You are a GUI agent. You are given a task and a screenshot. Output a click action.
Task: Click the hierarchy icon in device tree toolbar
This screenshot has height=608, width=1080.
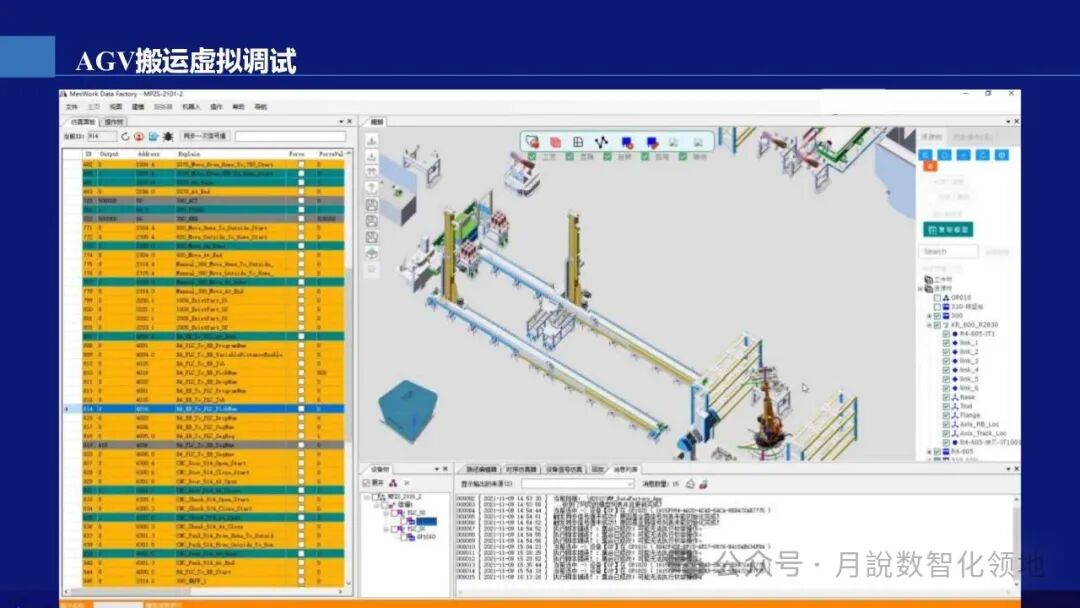[393, 483]
